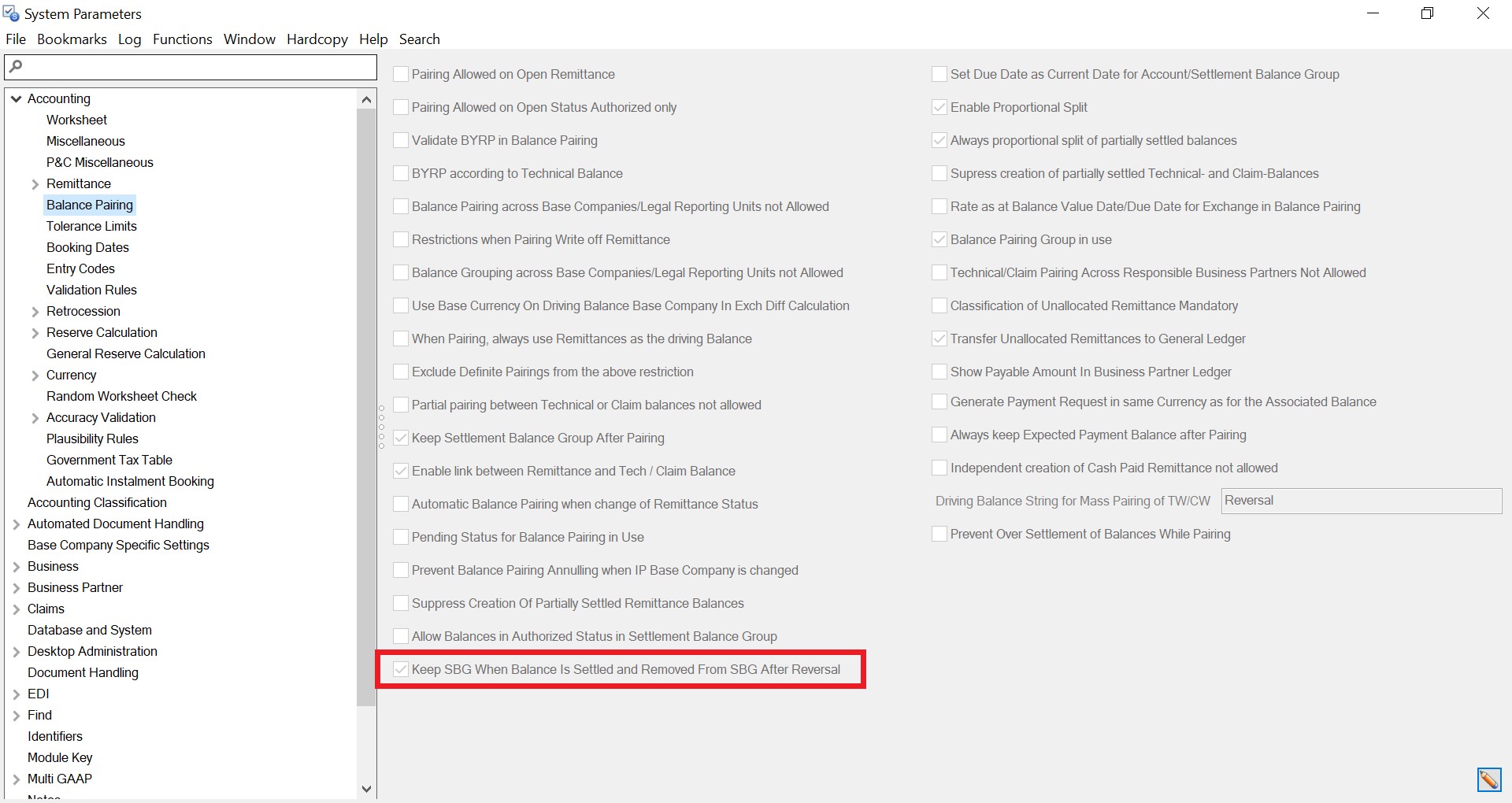Click the magnifier icon in the search box
This screenshot has width=1512, height=803.
click(16, 66)
